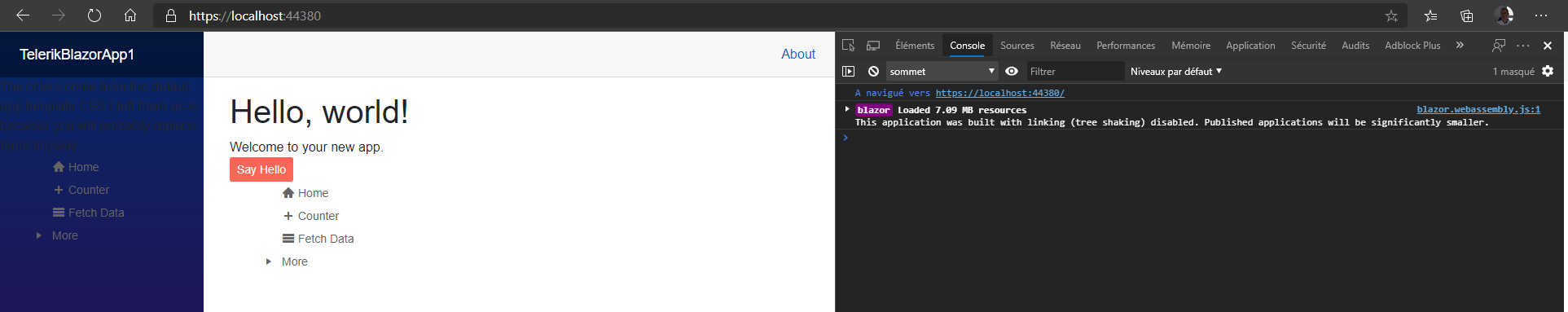Click the Say Hello button

(261, 169)
